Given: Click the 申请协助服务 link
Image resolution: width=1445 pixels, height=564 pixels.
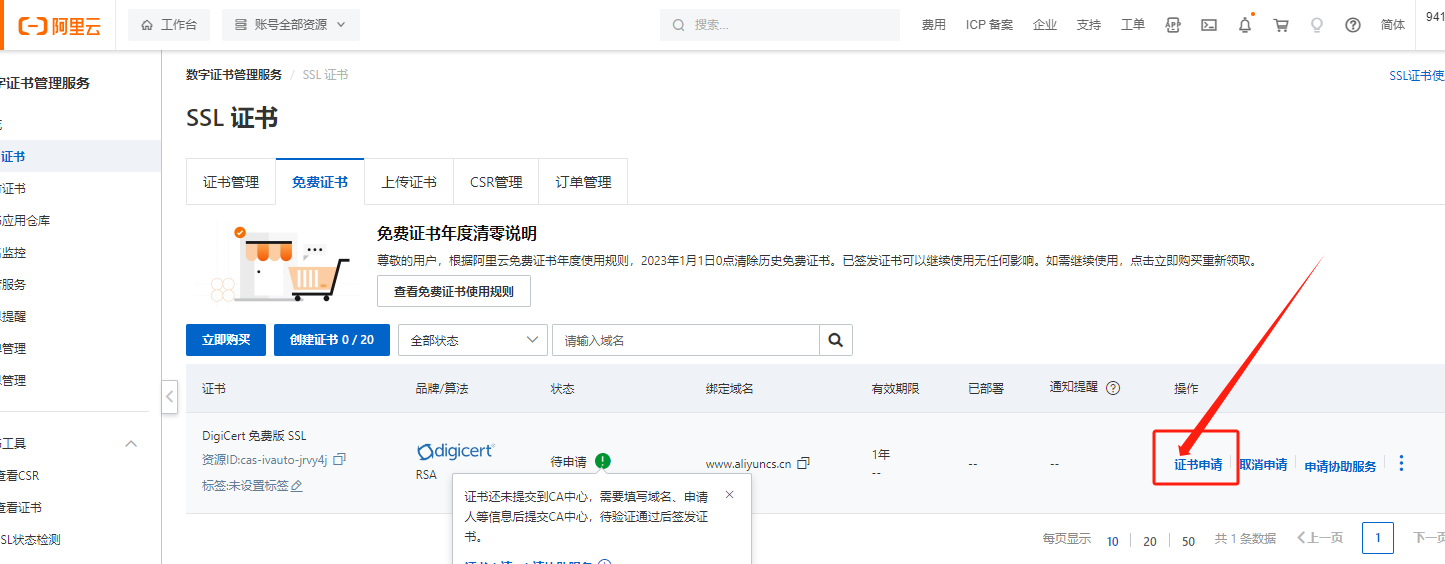Looking at the screenshot, I should click(x=1340, y=466).
